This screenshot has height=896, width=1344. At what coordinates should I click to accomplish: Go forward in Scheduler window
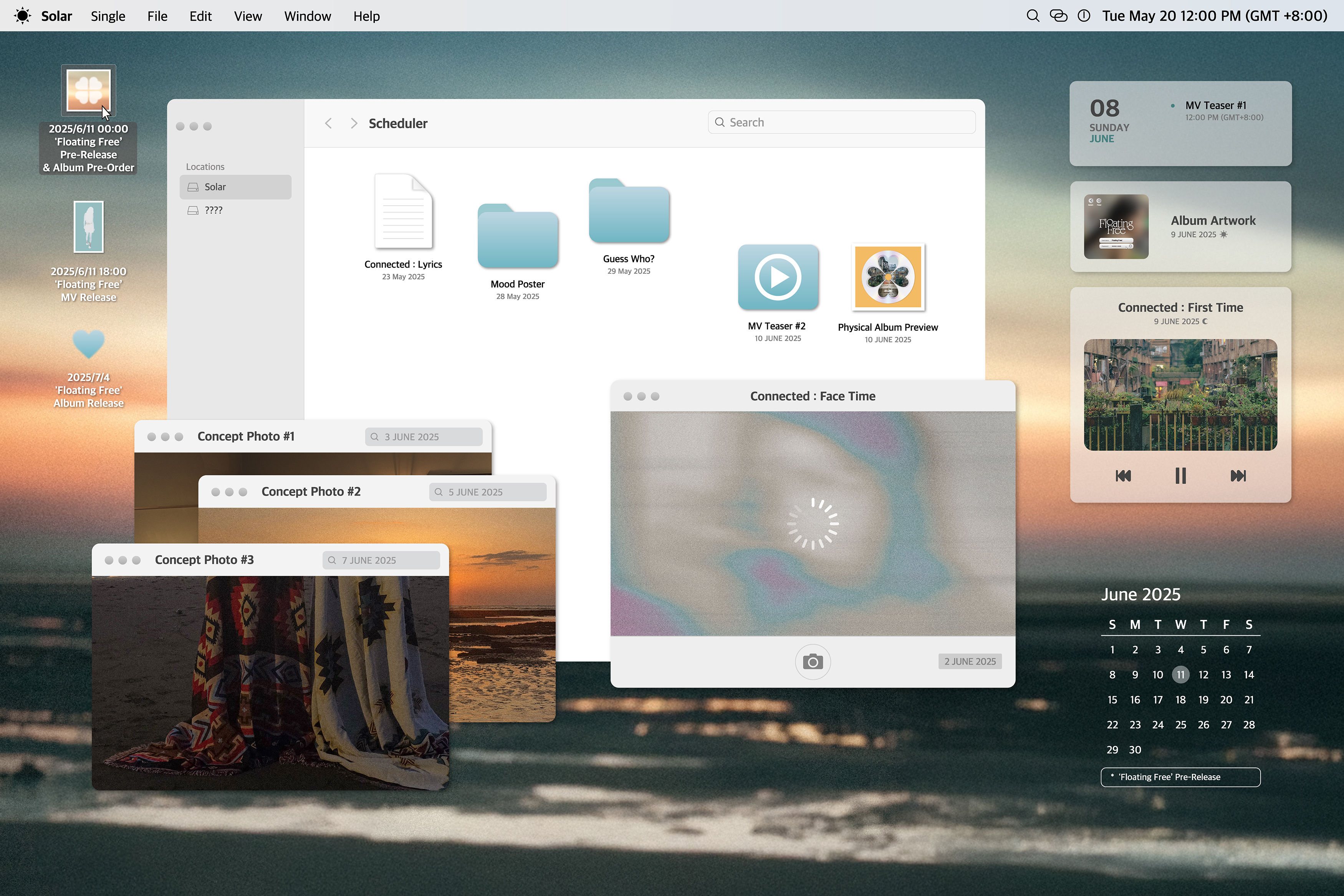[x=354, y=124]
